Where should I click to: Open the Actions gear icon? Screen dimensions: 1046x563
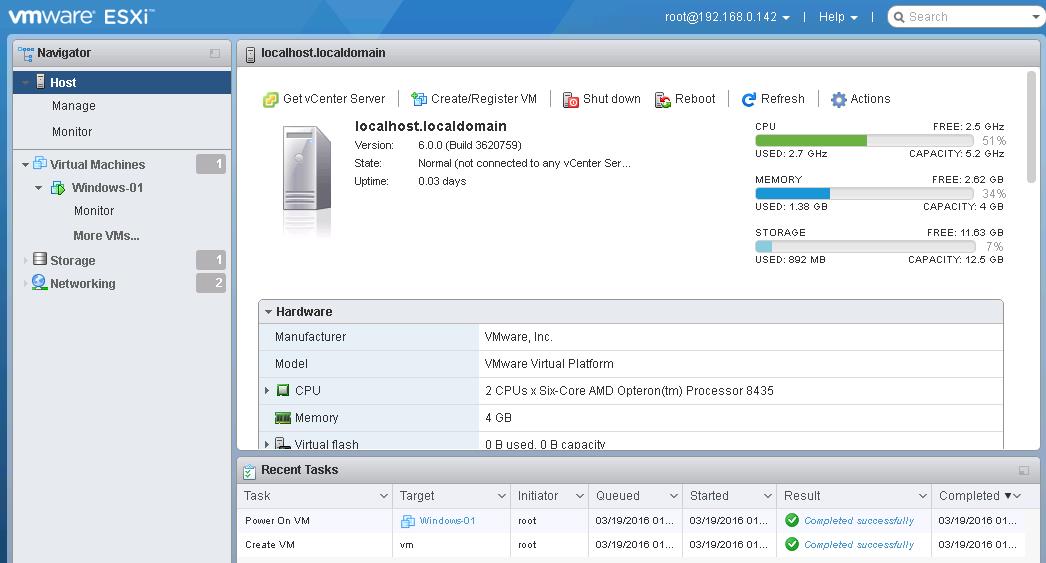tap(839, 100)
